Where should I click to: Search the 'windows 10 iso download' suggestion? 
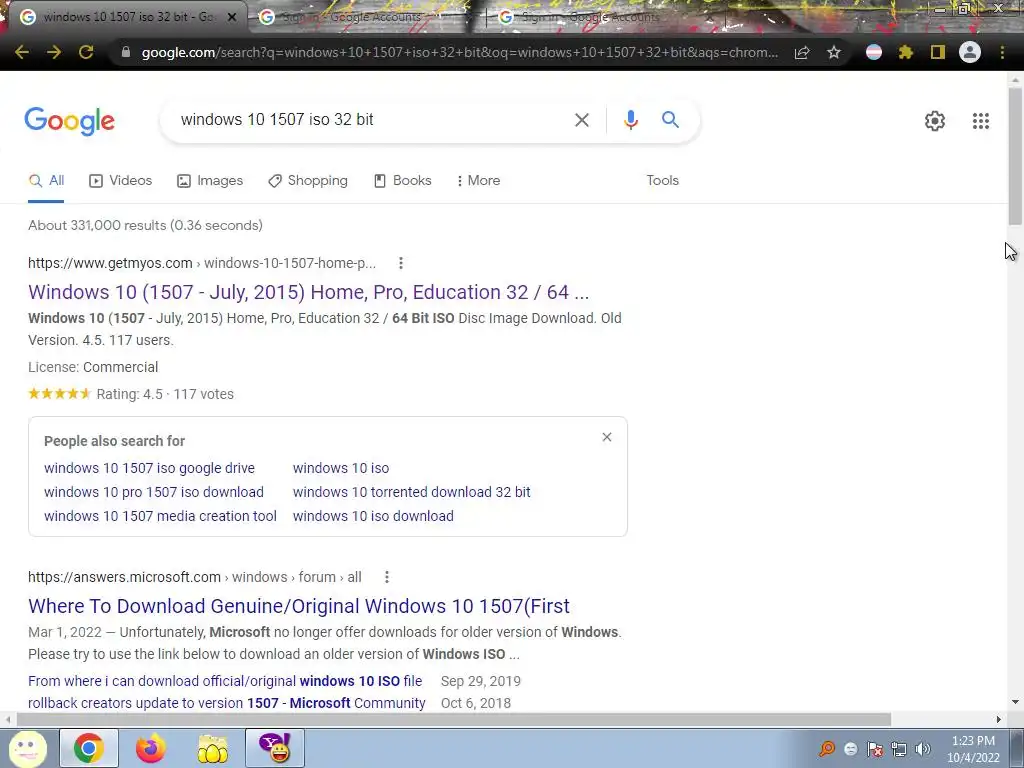373,516
